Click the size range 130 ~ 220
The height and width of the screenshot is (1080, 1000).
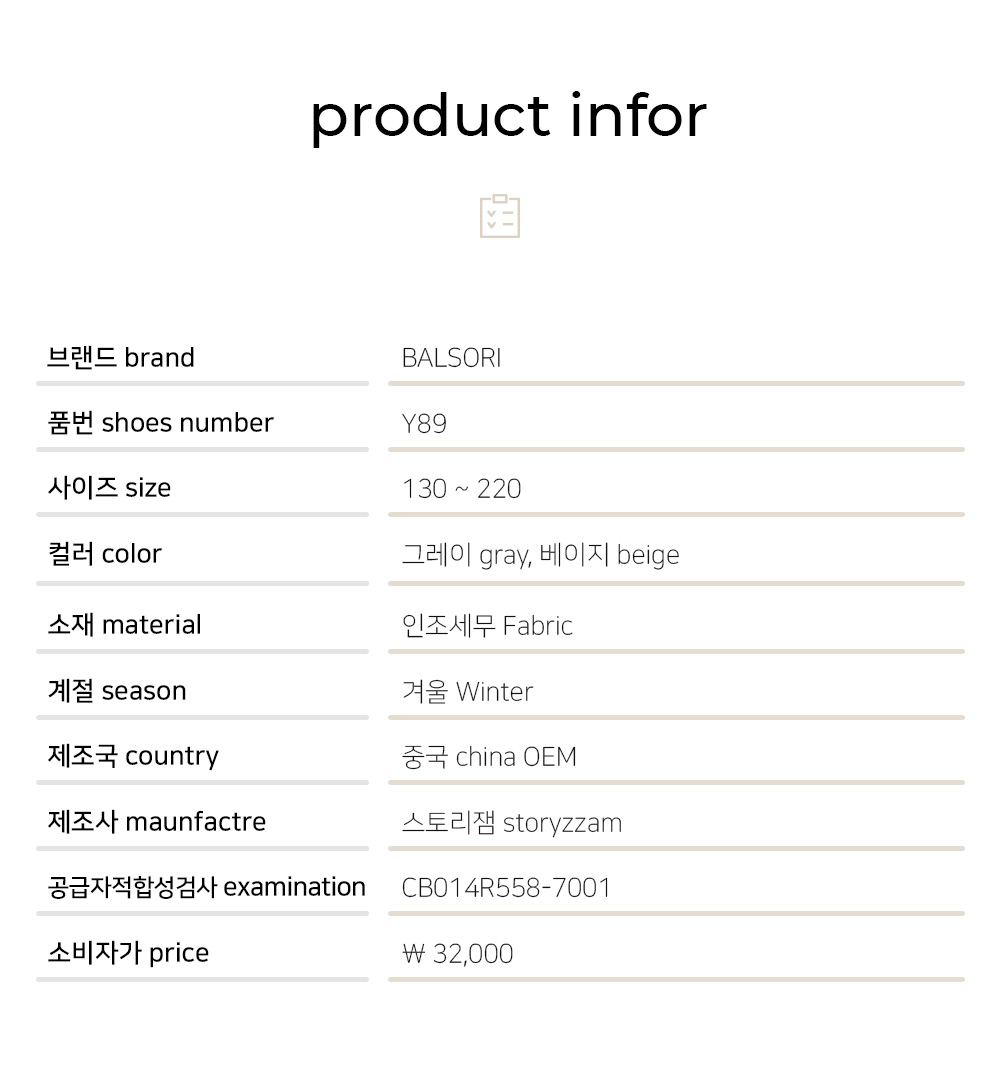click(x=461, y=489)
